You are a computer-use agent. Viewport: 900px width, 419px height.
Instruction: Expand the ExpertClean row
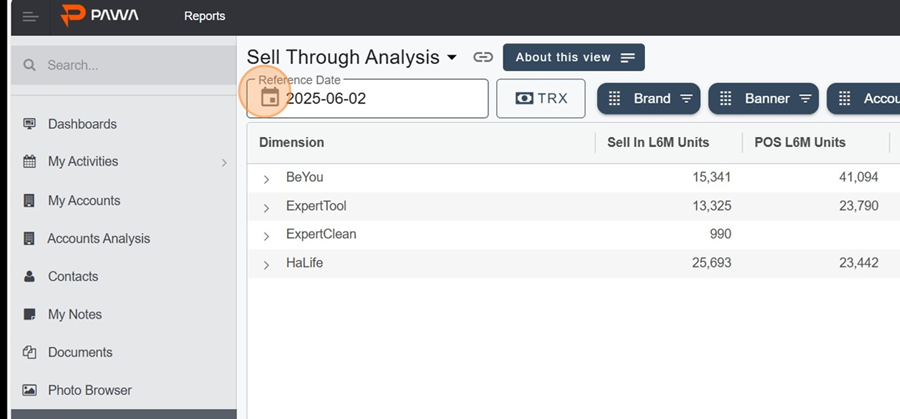point(266,236)
